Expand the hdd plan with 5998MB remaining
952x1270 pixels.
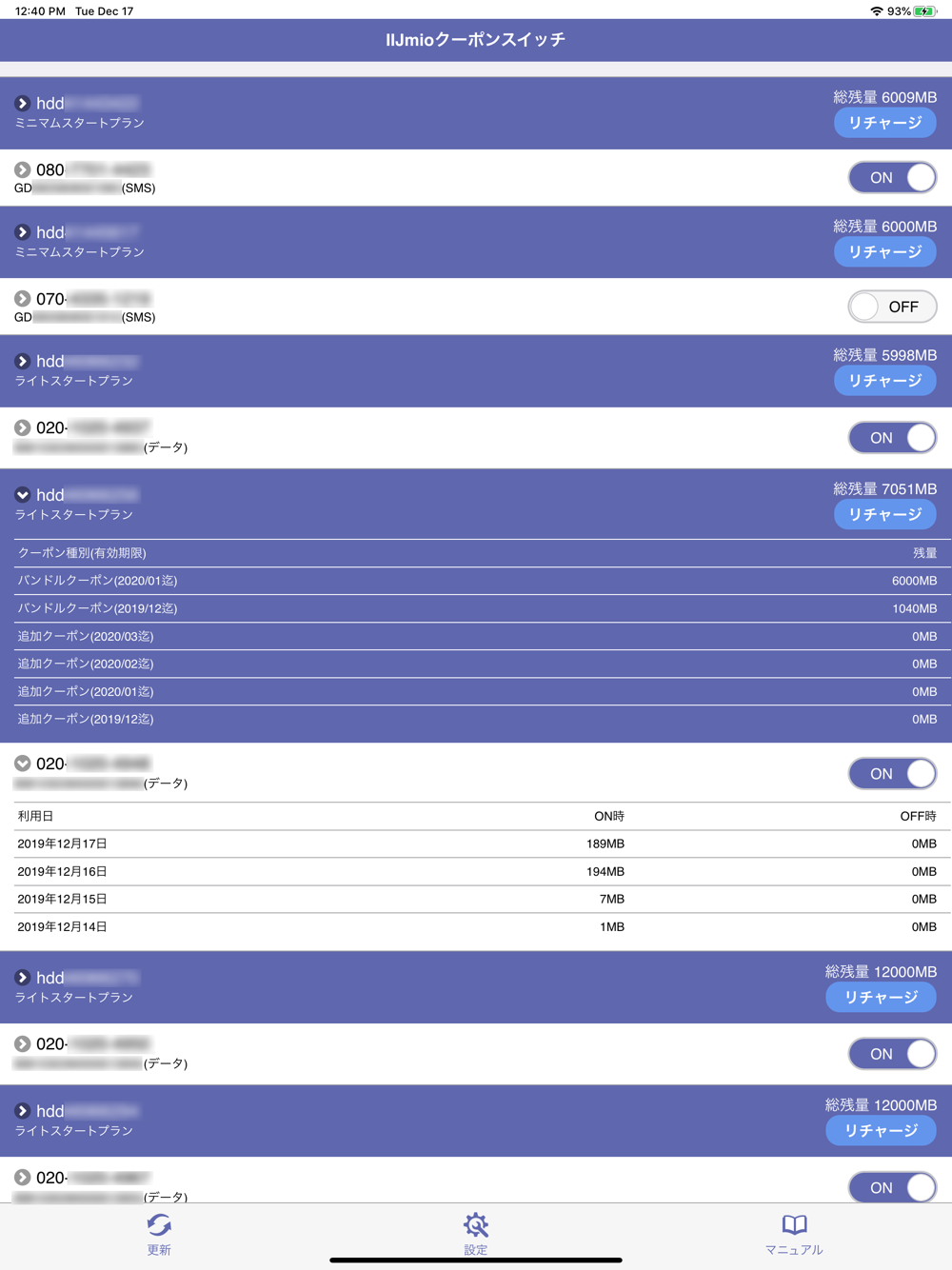(x=22, y=362)
